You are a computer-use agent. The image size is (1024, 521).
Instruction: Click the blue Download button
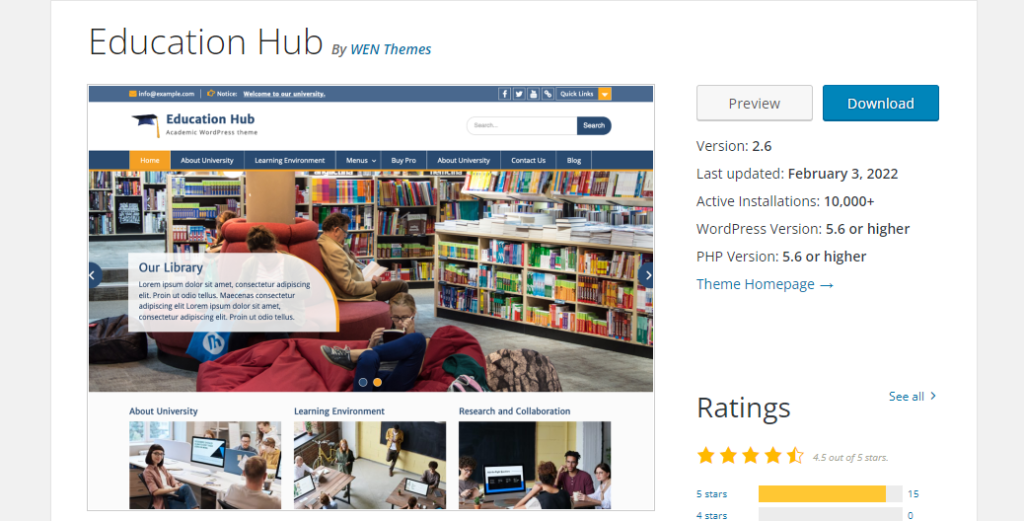880,103
